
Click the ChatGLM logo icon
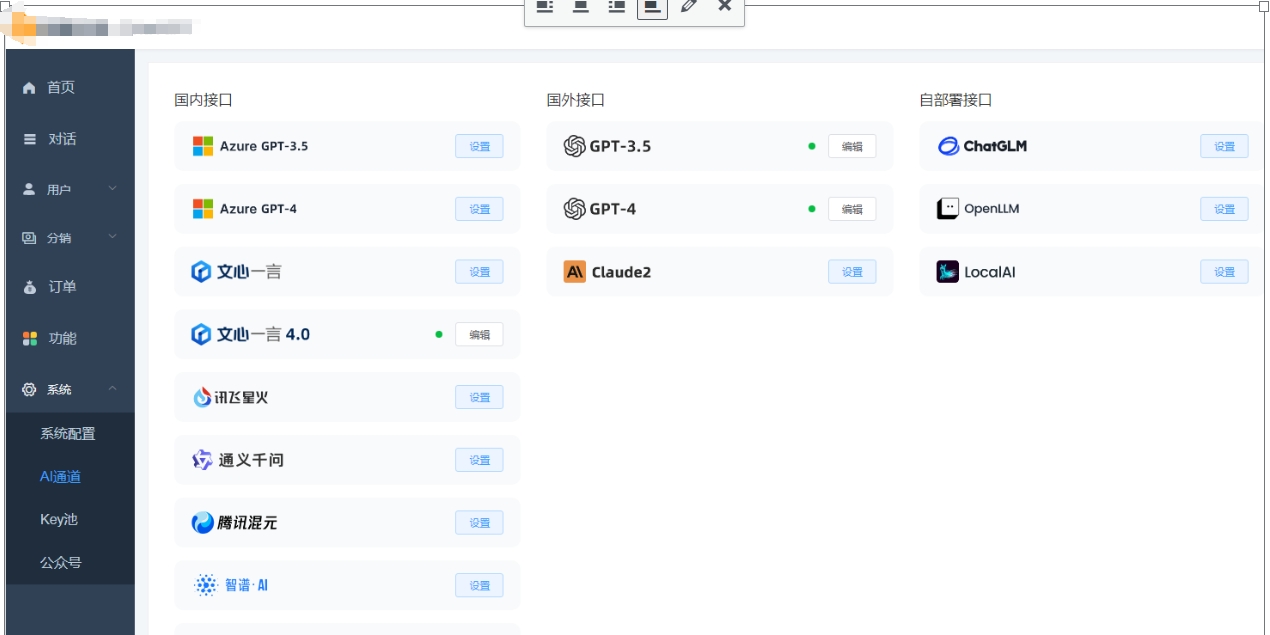(948, 146)
